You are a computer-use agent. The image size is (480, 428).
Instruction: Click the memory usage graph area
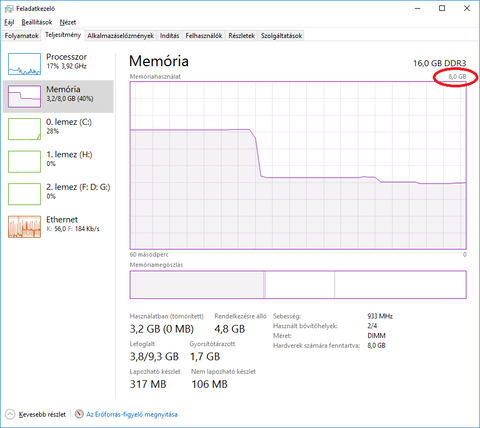(x=298, y=165)
